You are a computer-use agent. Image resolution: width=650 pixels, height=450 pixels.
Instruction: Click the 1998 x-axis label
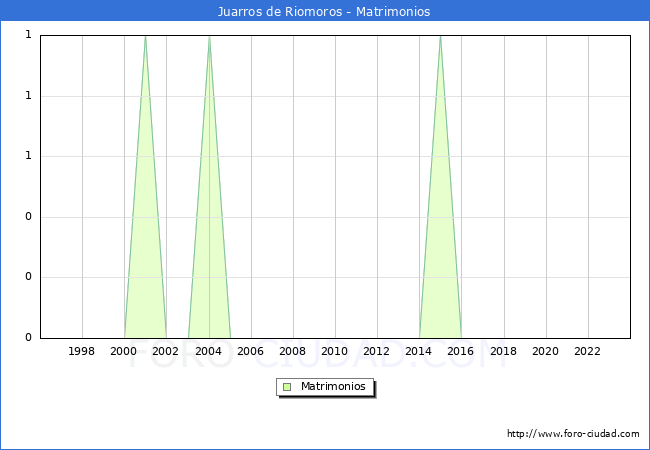(x=82, y=351)
